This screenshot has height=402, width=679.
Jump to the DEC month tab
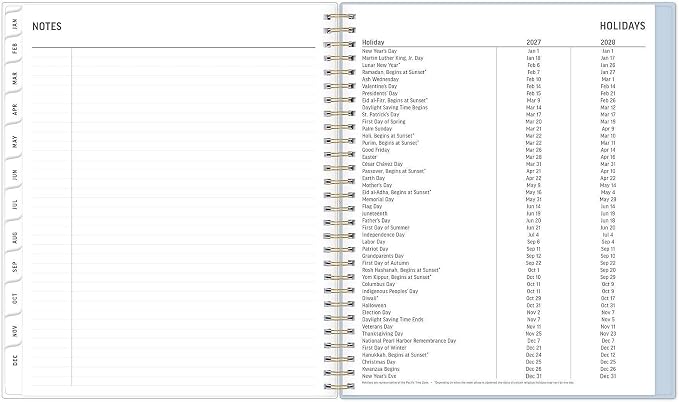point(14,360)
